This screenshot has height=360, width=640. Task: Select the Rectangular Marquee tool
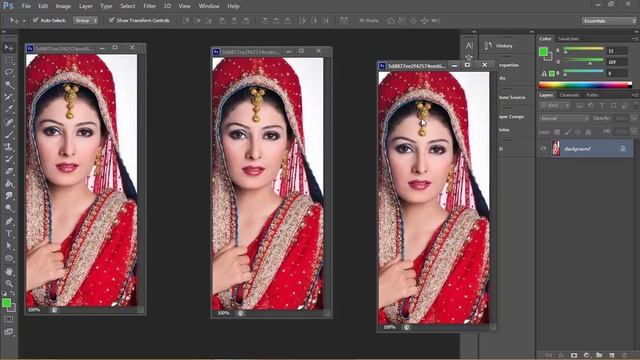click(x=9, y=60)
